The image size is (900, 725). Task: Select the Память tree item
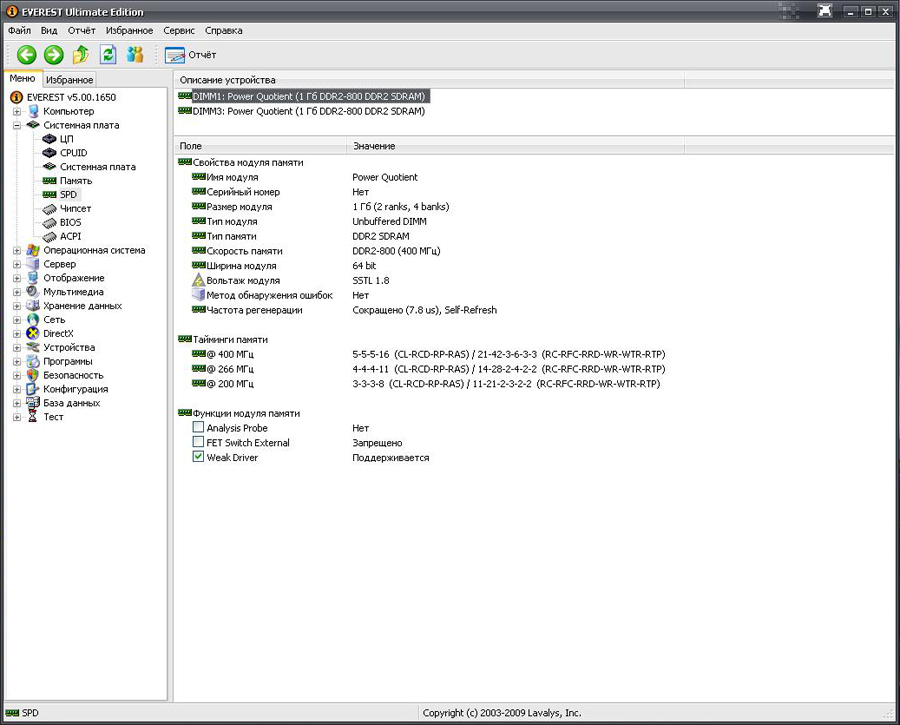pyautogui.click(x=76, y=181)
